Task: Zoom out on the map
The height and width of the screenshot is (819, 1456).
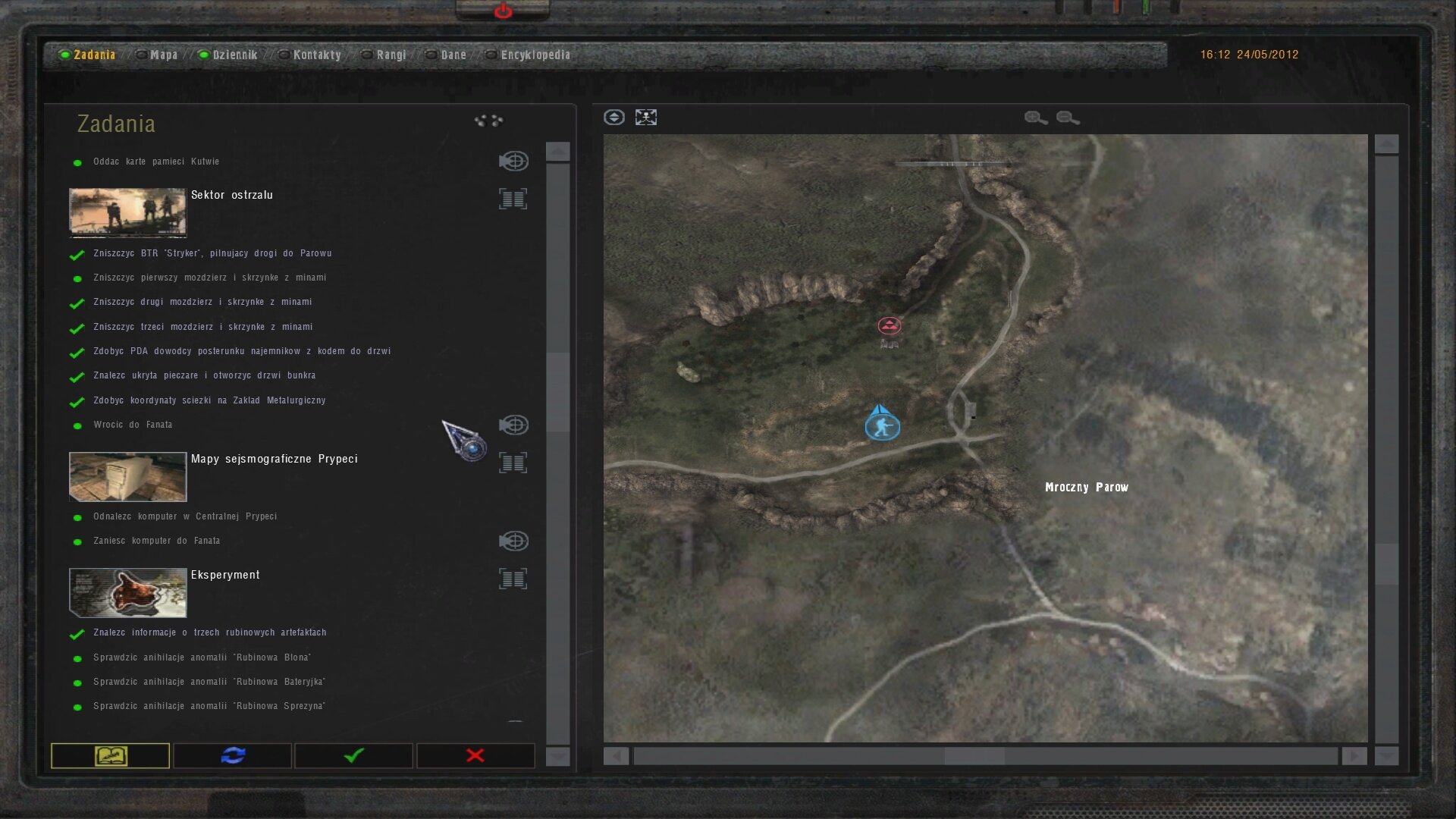Action: click(x=1068, y=118)
